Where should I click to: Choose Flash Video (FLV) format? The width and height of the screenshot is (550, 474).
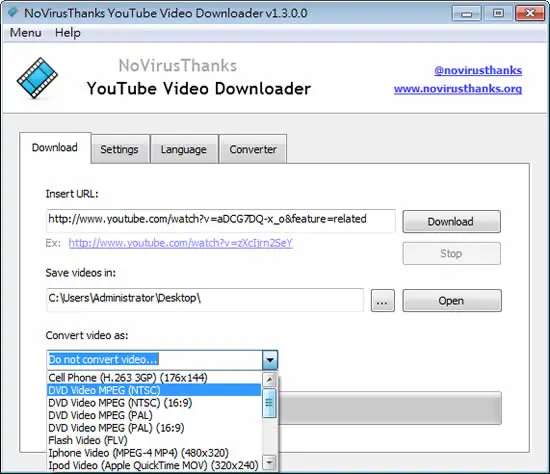tap(88, 440)
